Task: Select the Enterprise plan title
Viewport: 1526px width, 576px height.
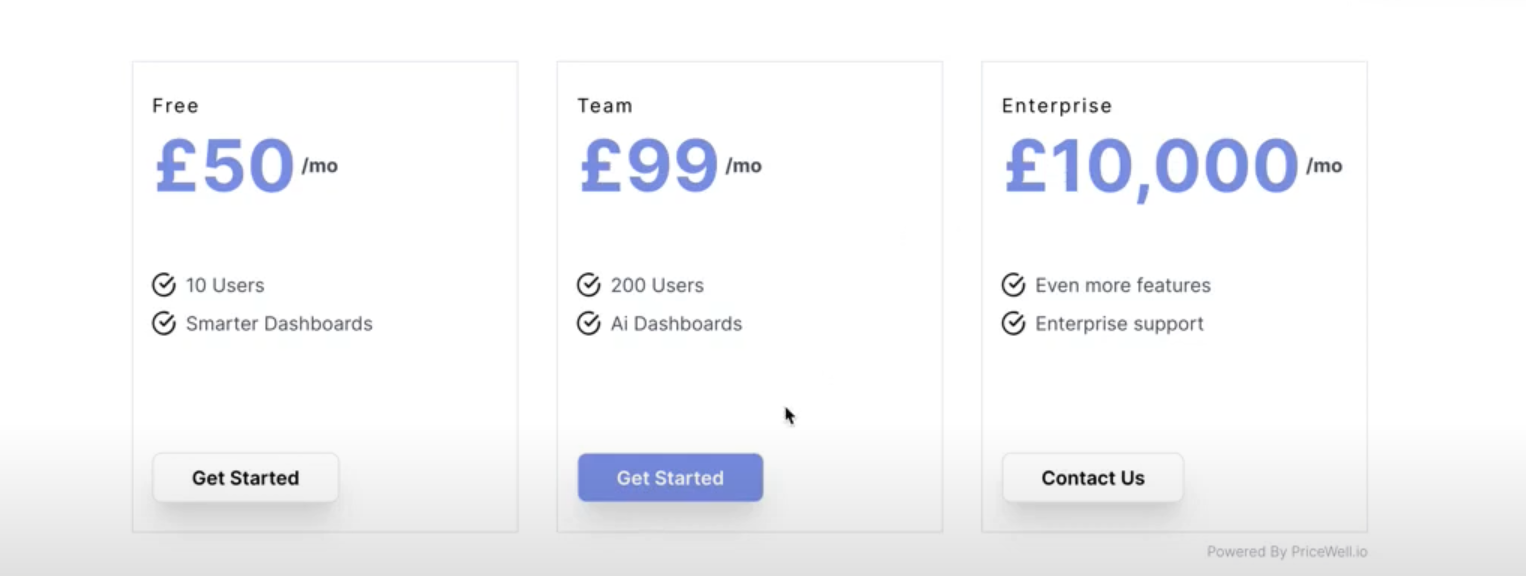Action: click(x=1057, y=105)
